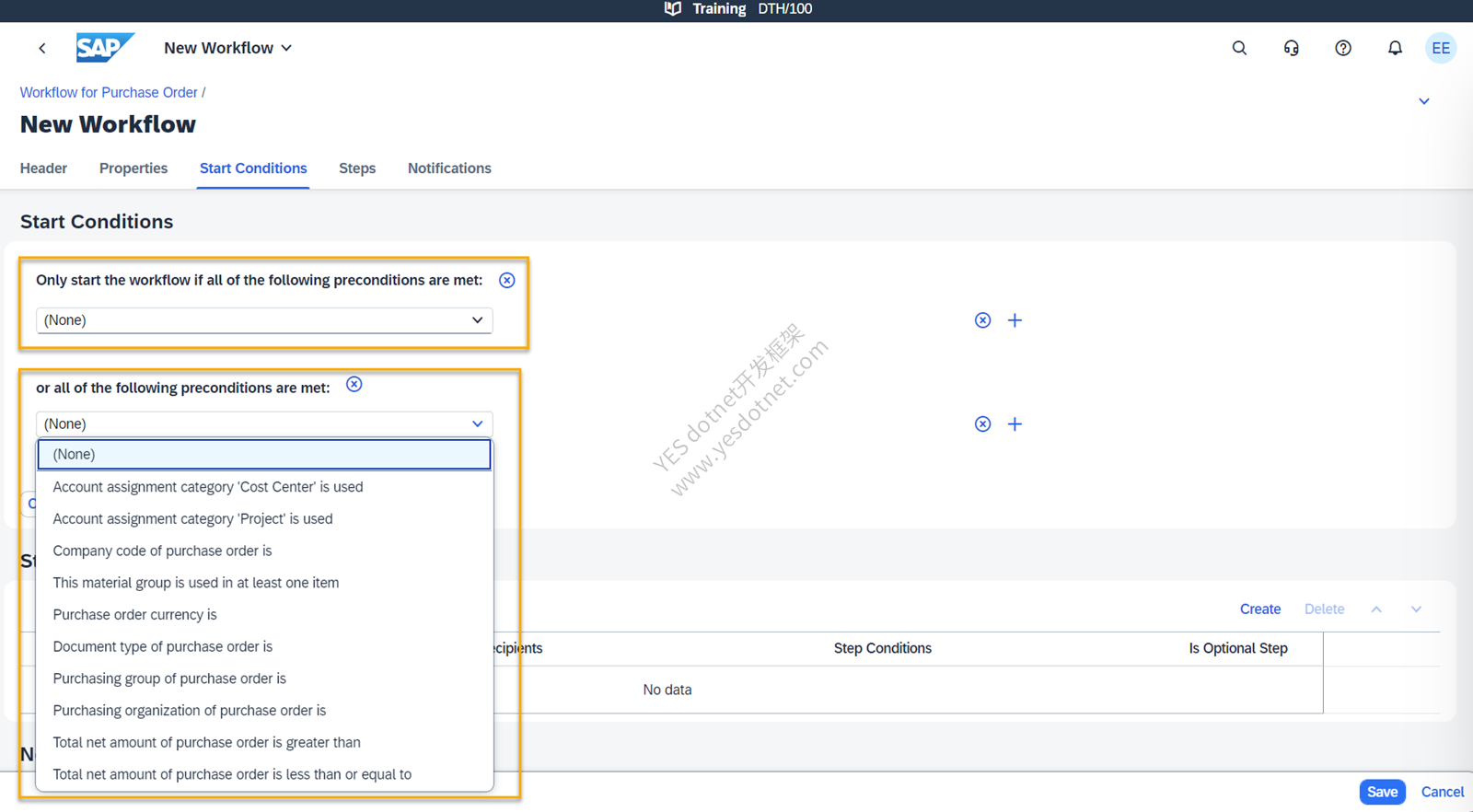The width and height of the screenshot is (1473, 812).
Task: Select This material group is used option
Action: [x=264, y=583]
